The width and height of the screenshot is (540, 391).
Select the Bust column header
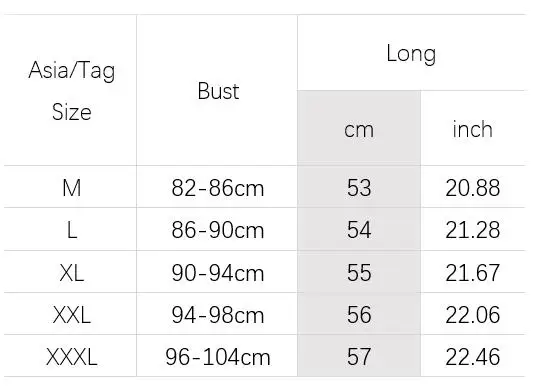click(x=218, y=91)
